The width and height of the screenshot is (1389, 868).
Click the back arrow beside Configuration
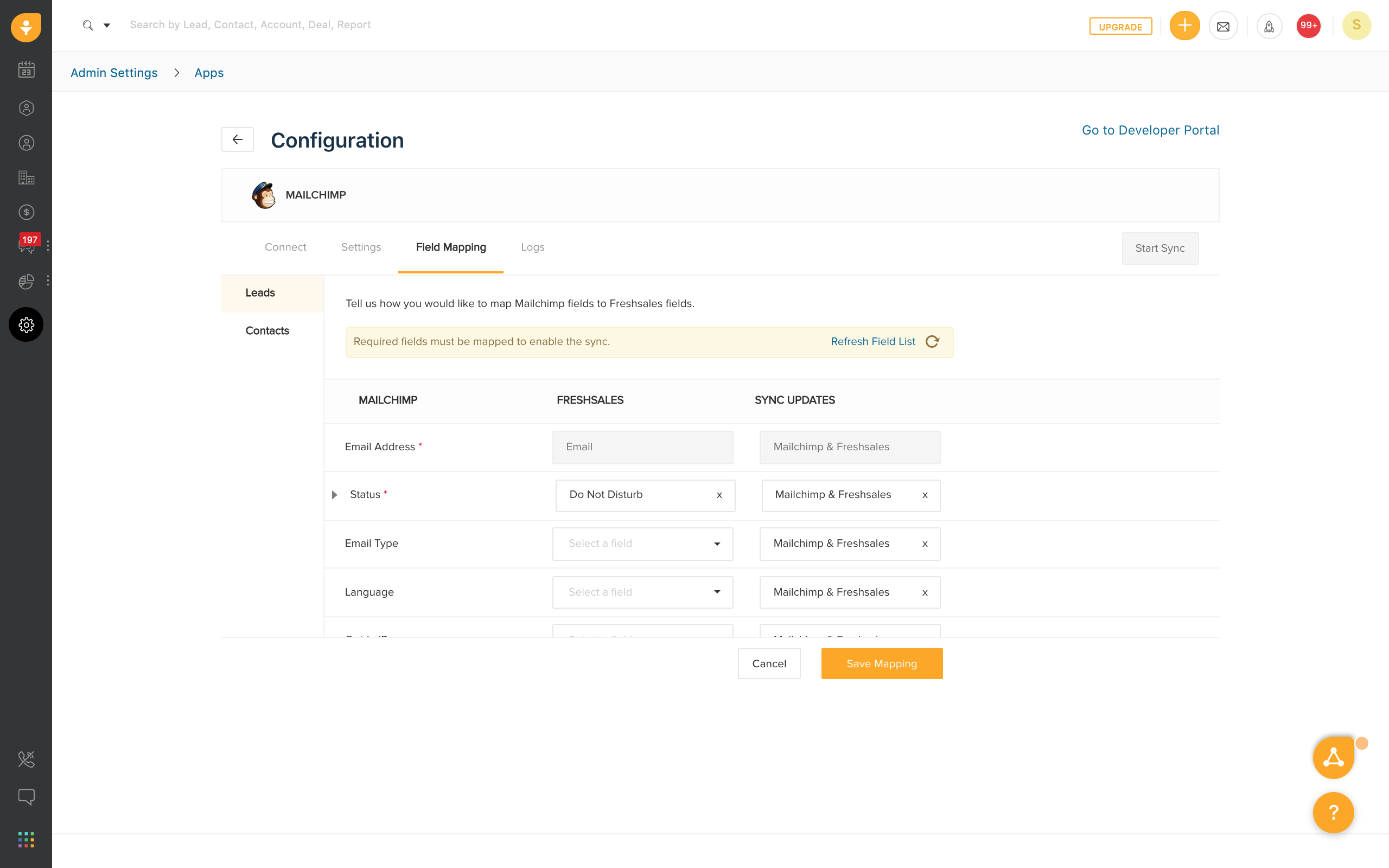pos(238,139)
